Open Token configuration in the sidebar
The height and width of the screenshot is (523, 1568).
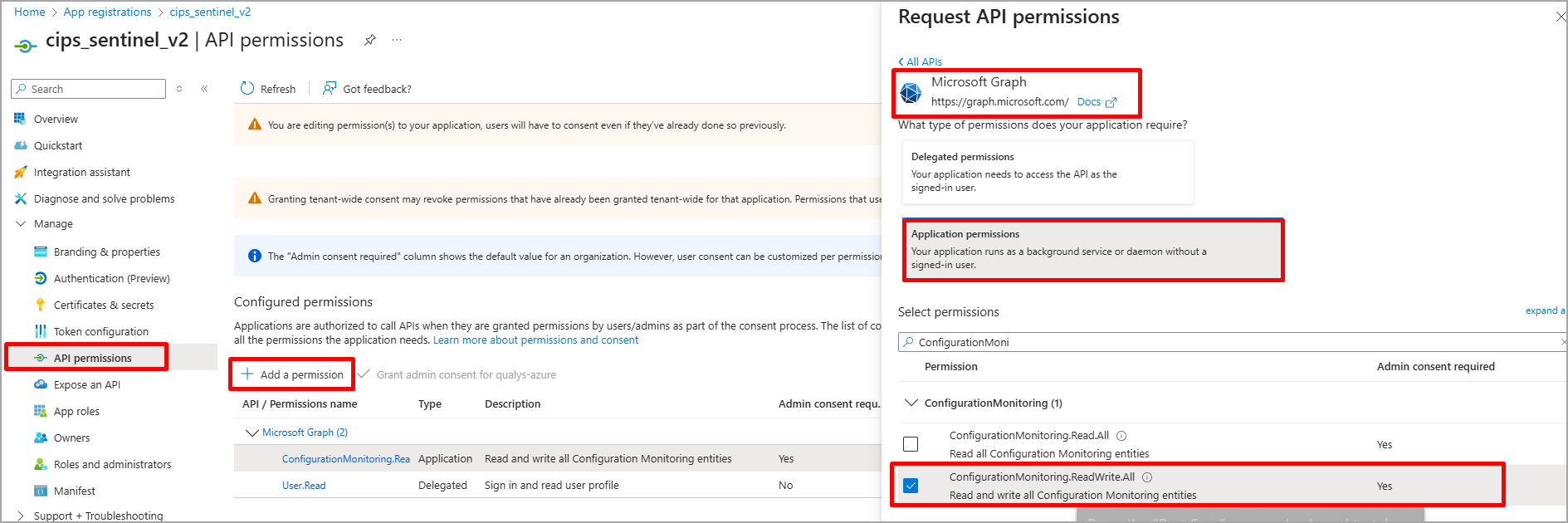(100, 331)
